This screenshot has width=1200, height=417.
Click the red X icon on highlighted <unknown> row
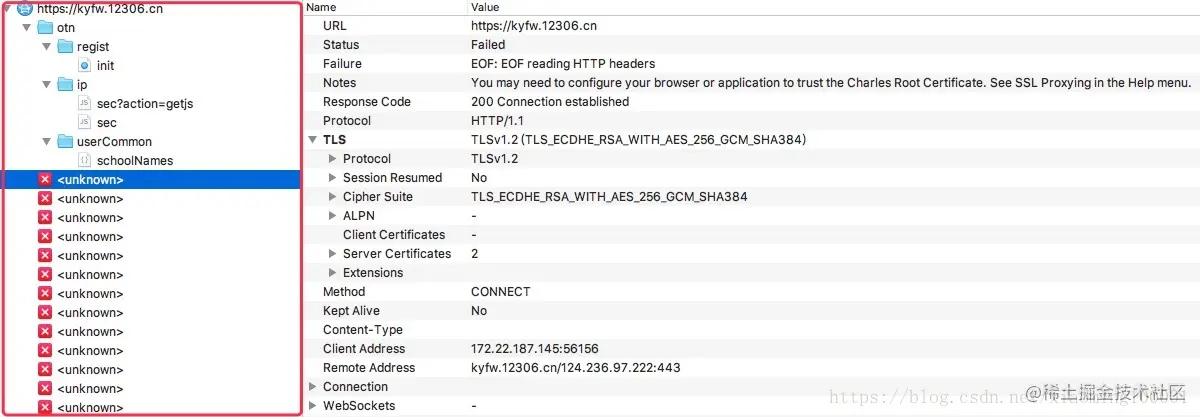click(x=44, y=179)
